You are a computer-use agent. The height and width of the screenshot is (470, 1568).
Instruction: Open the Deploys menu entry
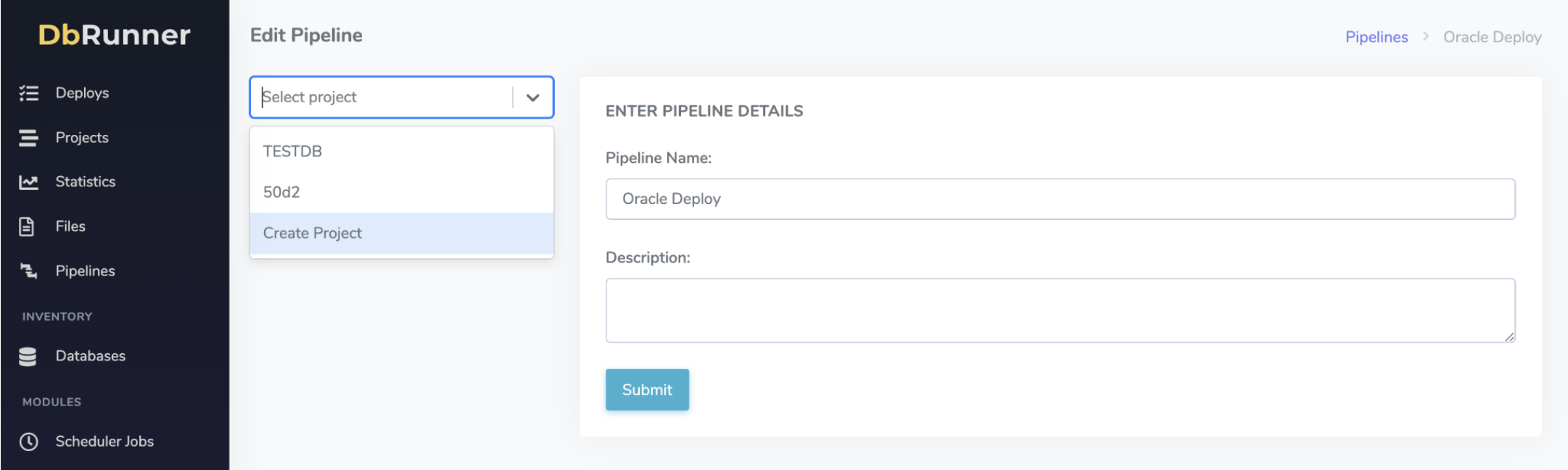pos(82,93)
